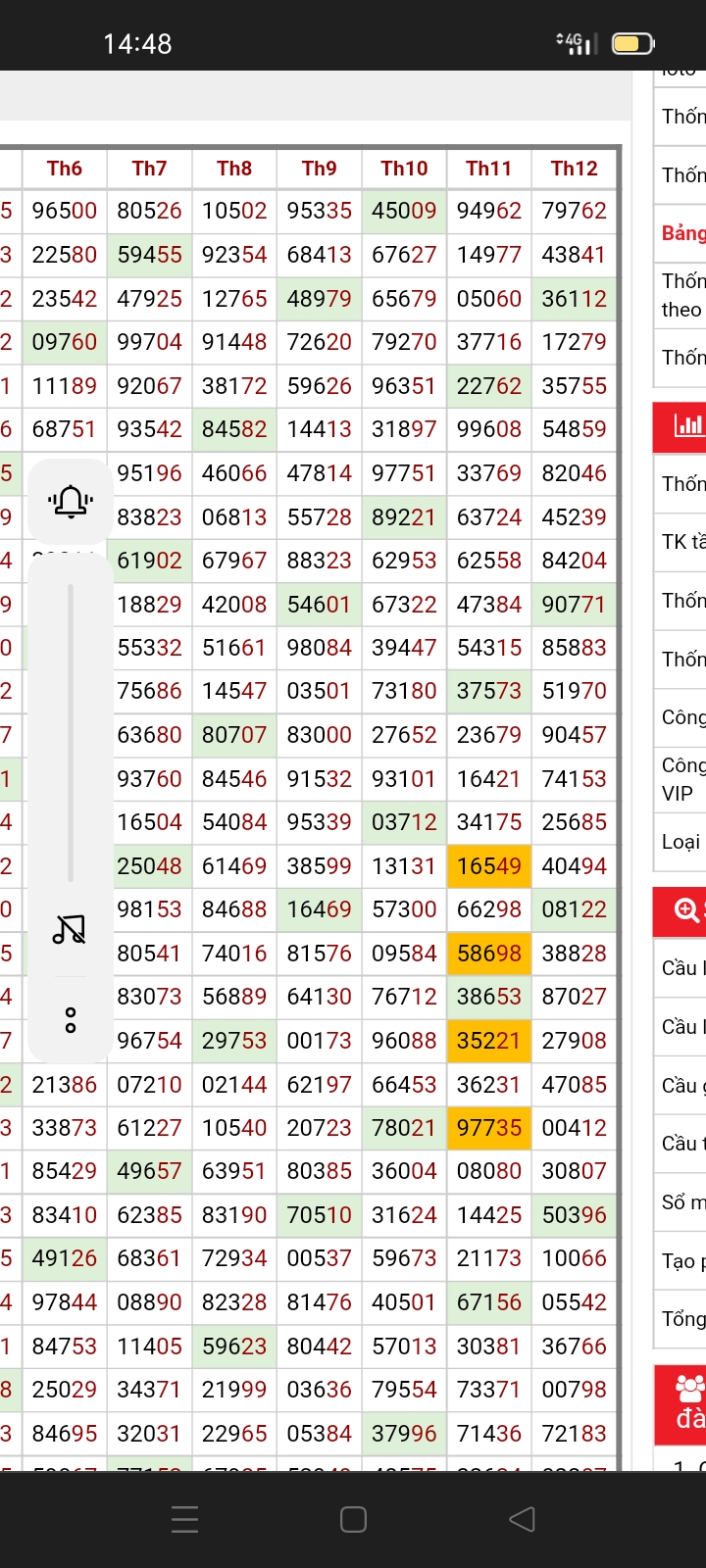Viewport: 706px width, 1568px height.
Task: Tap the ringer bell icon in volume panel
Action: tap(70, 502)
